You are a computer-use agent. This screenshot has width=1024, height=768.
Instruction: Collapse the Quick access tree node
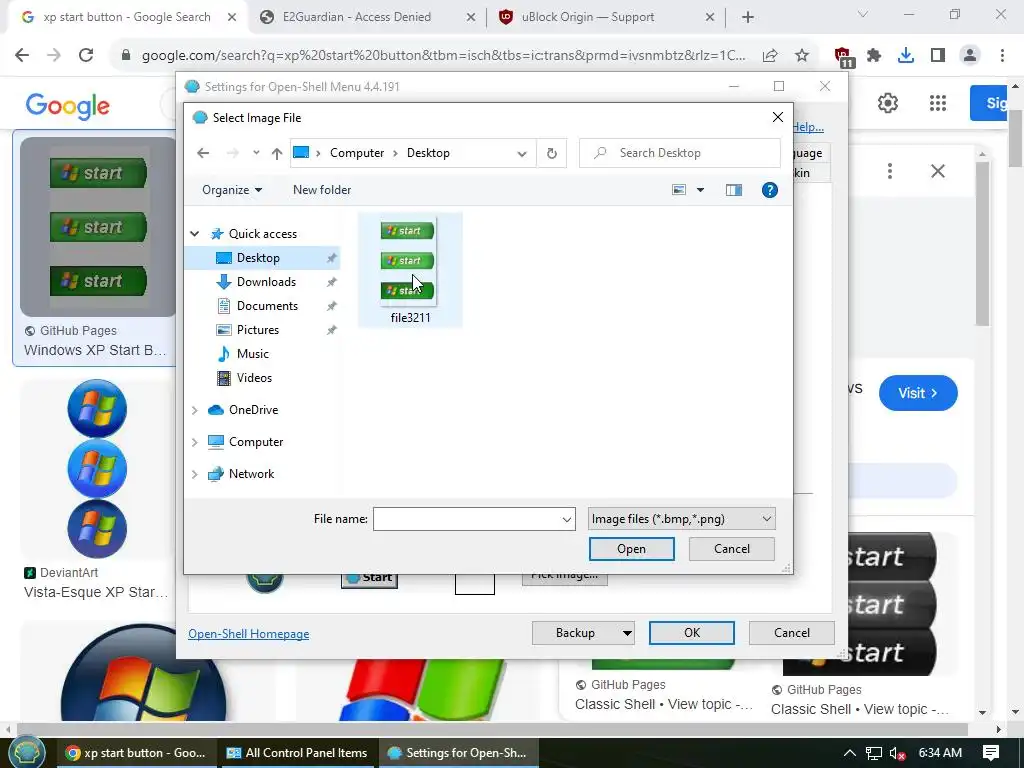195,234
